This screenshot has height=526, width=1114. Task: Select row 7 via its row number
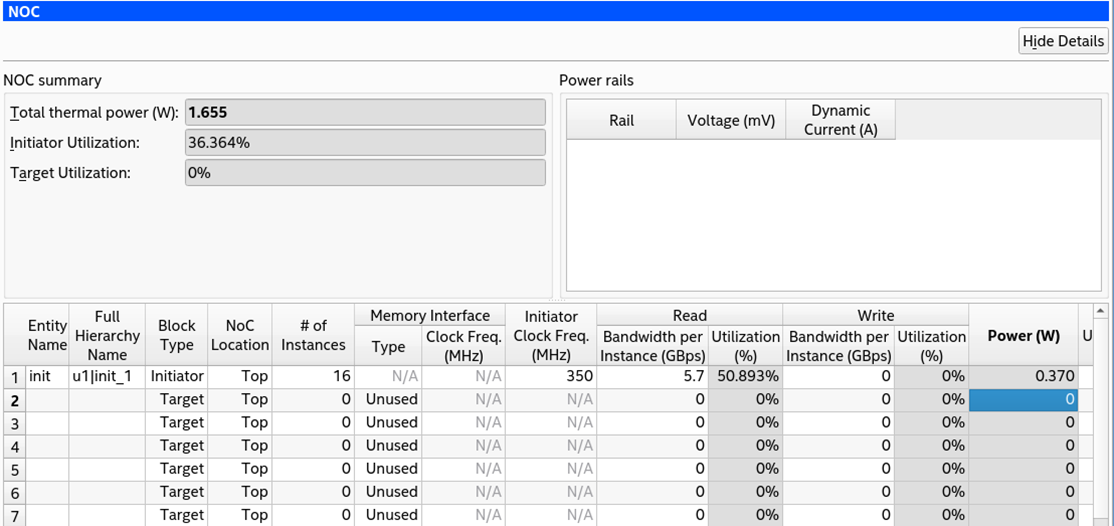click(14, 515)
